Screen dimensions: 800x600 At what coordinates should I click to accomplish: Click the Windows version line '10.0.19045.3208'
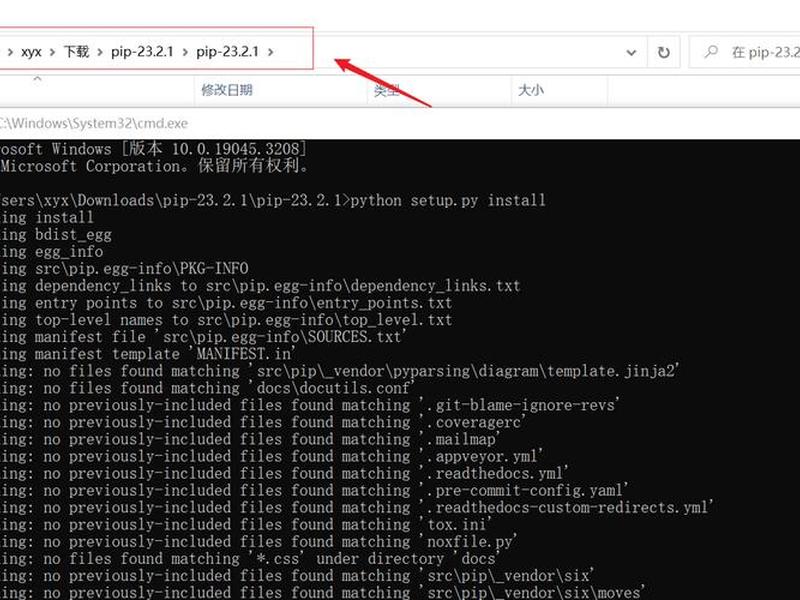coord(153,148)
